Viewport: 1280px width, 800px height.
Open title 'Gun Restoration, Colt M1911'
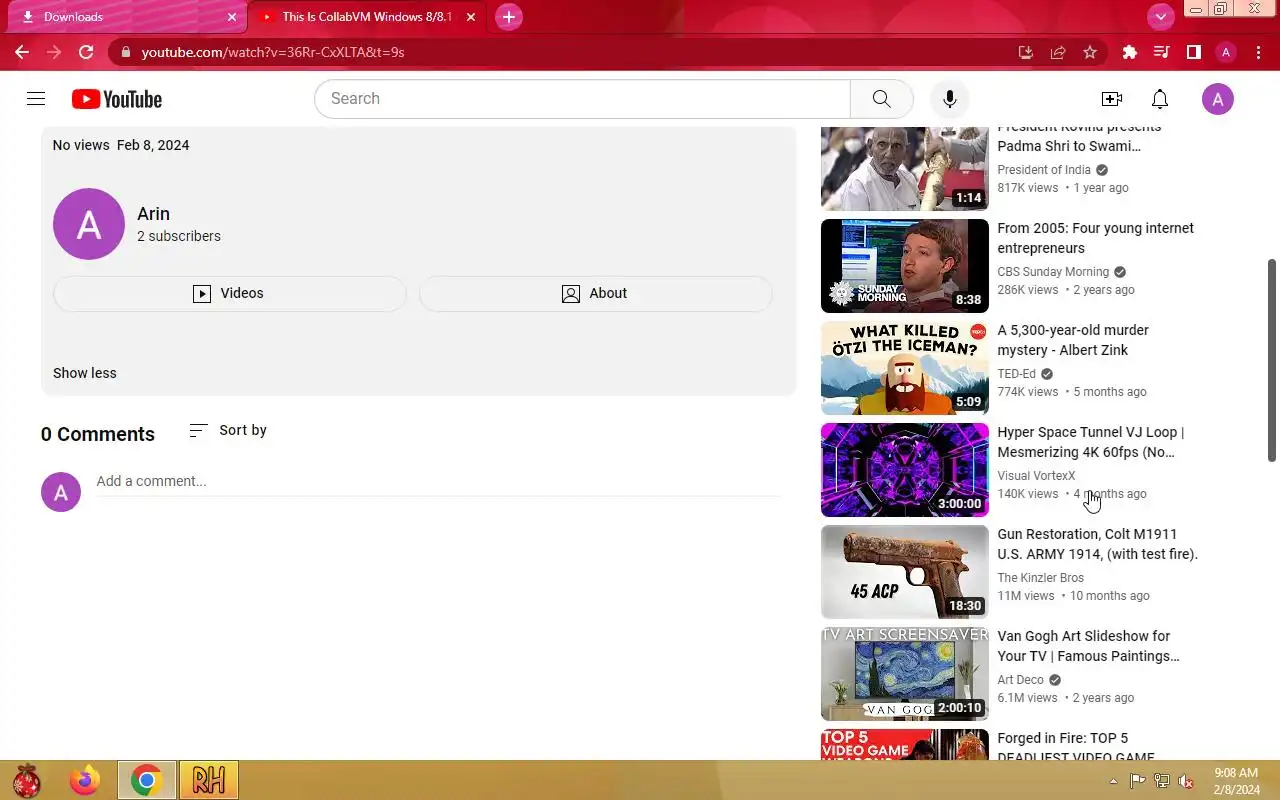(1098, 544)
